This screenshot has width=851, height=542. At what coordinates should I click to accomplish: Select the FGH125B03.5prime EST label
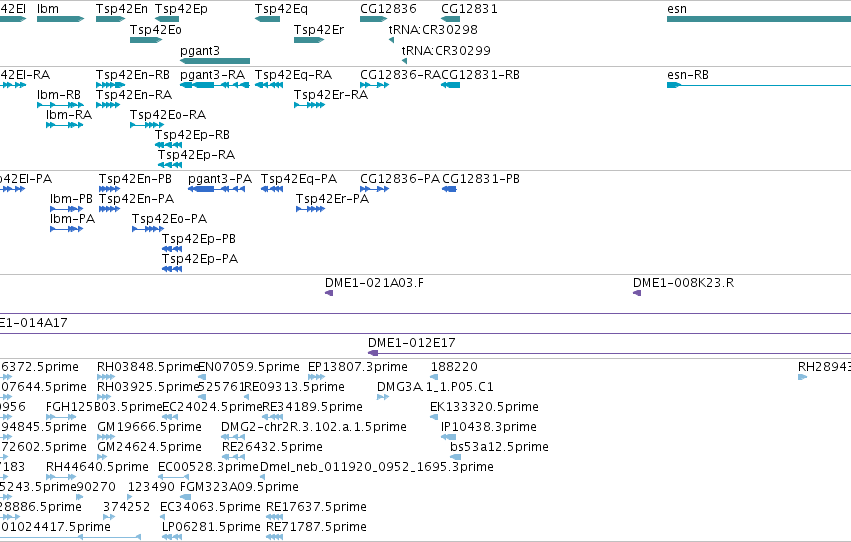point(104,407)
